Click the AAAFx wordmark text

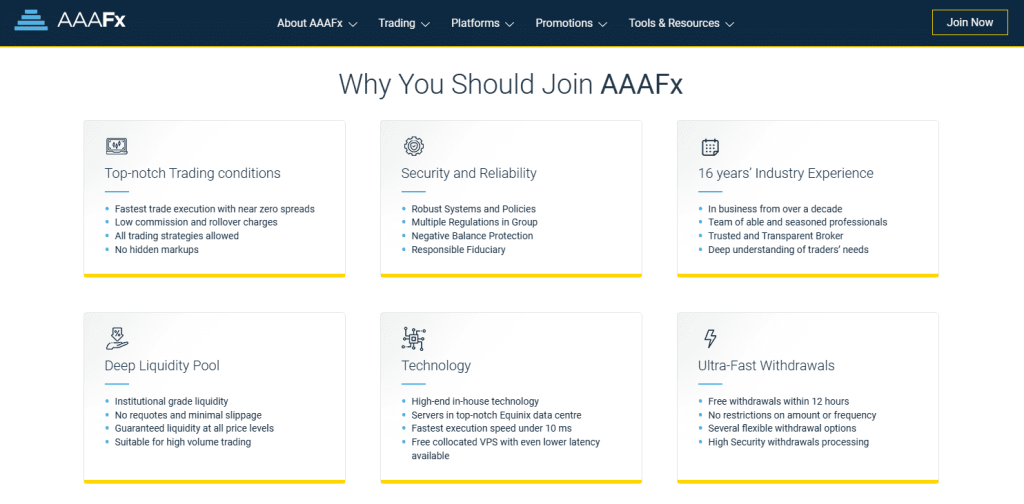(91, 21)
